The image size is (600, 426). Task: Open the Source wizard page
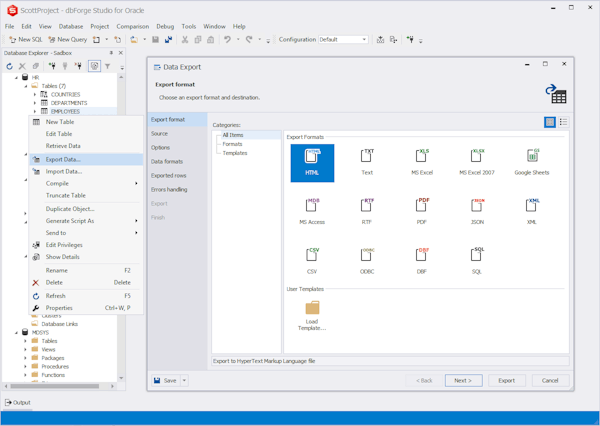click(x=178, y=134)
